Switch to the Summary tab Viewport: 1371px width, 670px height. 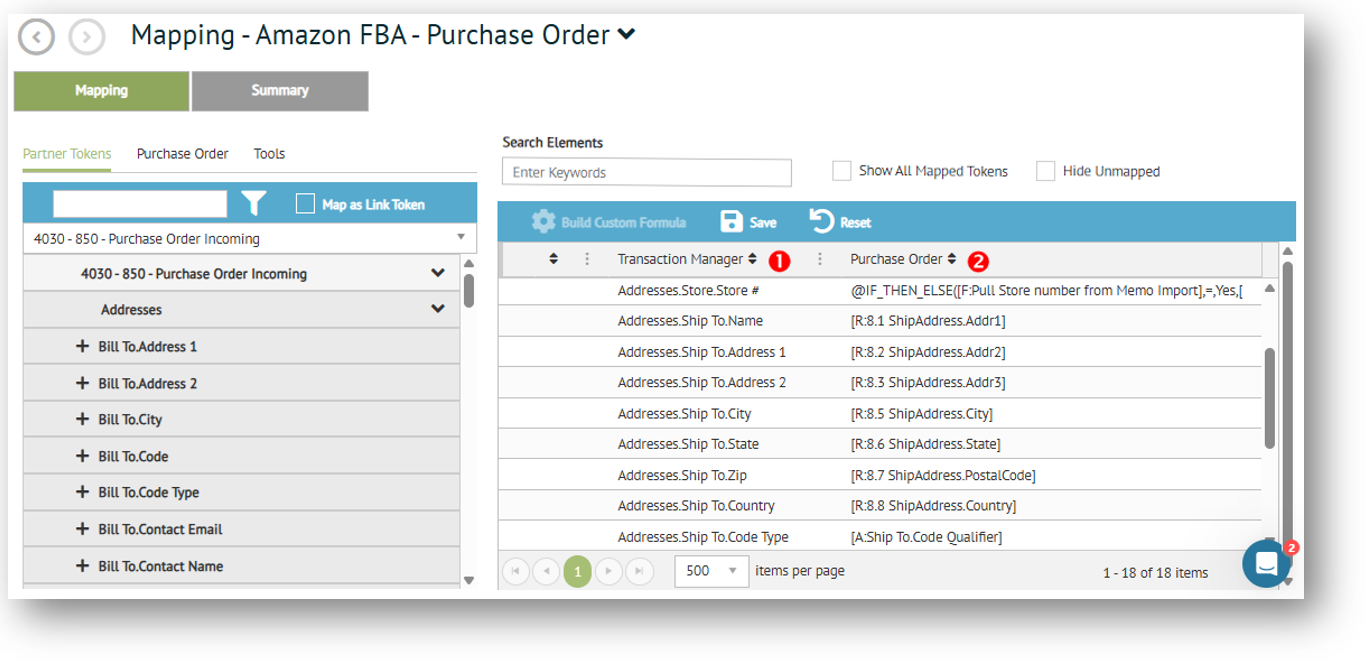point(280,91)
